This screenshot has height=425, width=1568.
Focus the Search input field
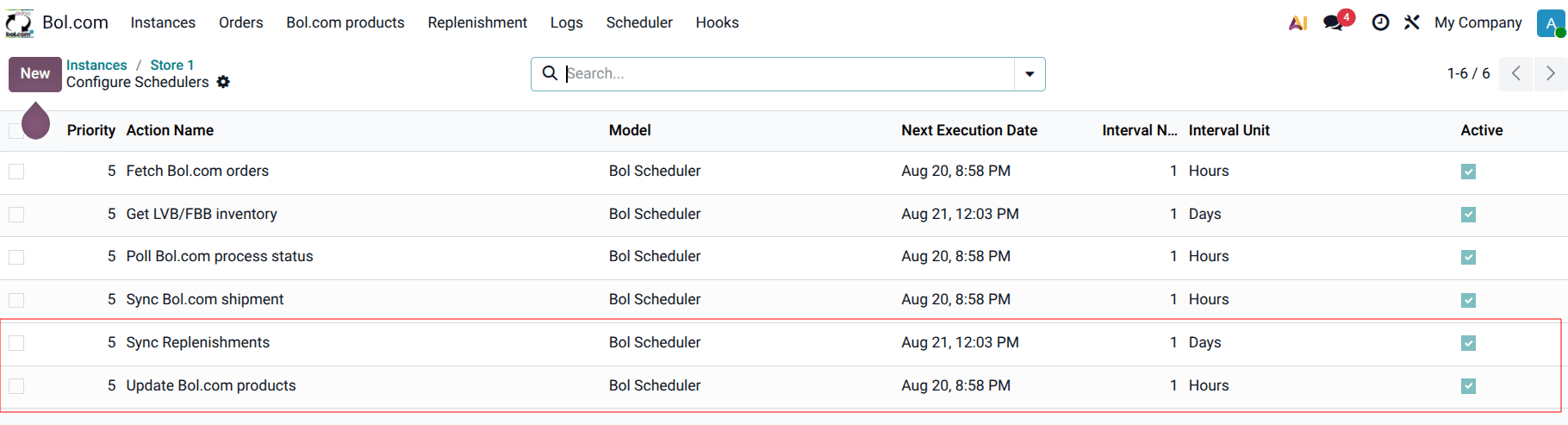[788, 73]
